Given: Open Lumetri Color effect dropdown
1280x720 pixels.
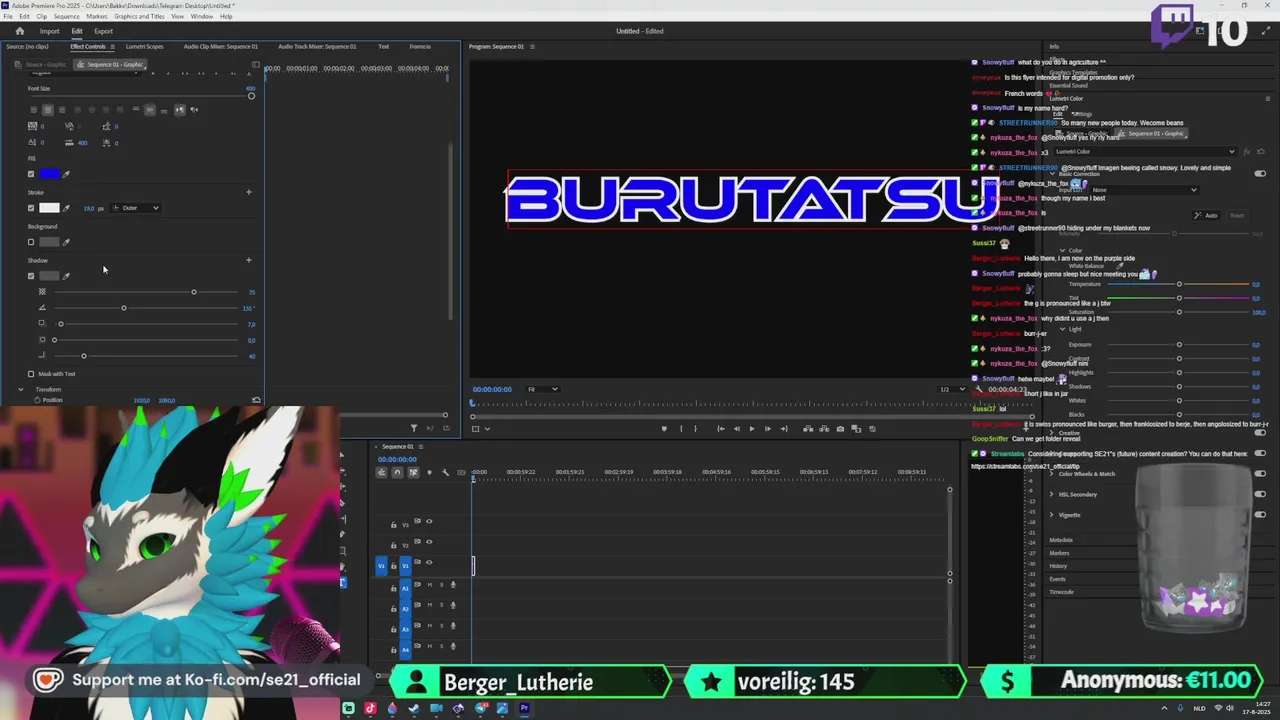Looking at the screenshot, I should (1145, 152).
